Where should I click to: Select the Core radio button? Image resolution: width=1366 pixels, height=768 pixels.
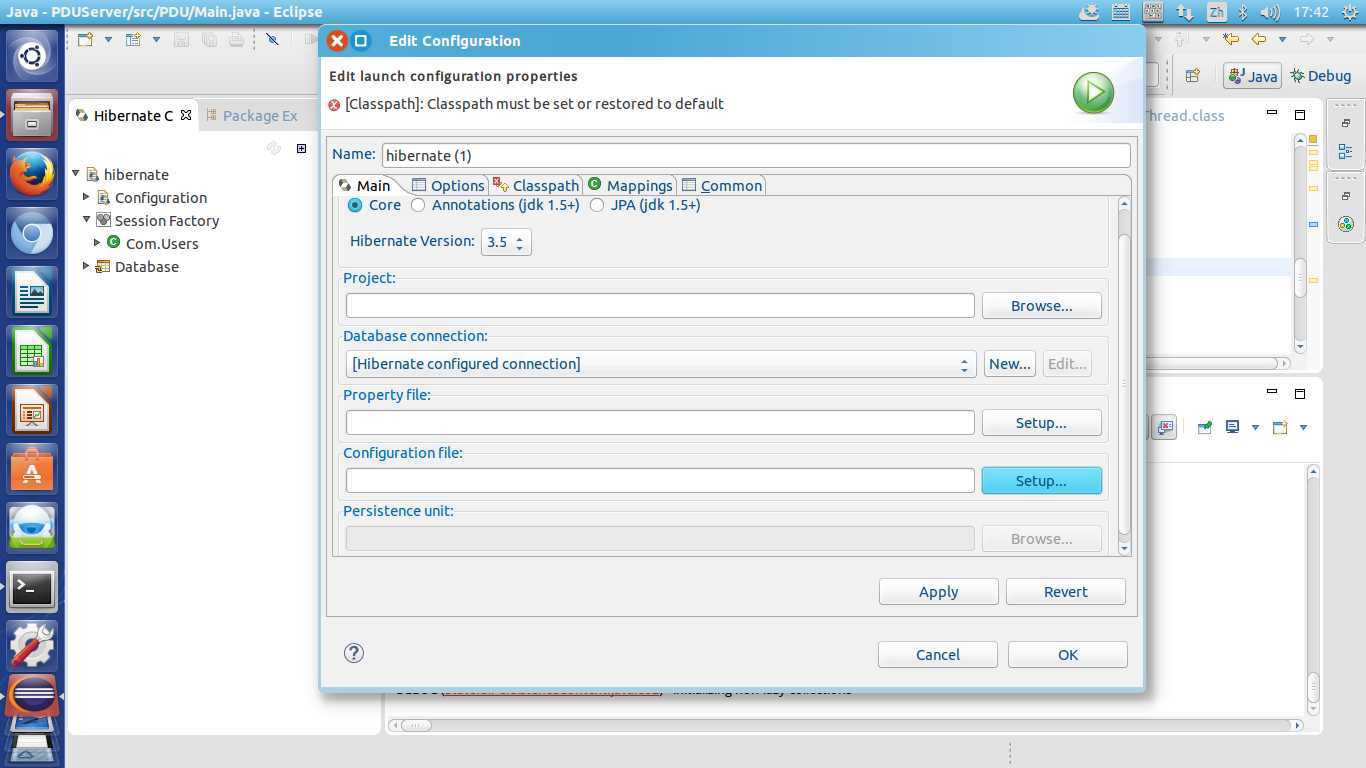click(x=355, y=205)
